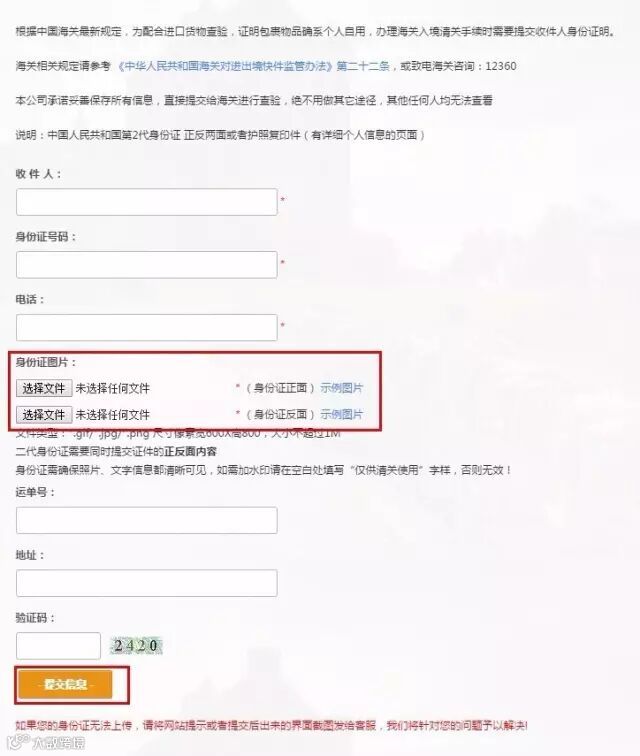Click the 验证码 captcha input box
Screen dimensions: 640x756
coord(58,646)
